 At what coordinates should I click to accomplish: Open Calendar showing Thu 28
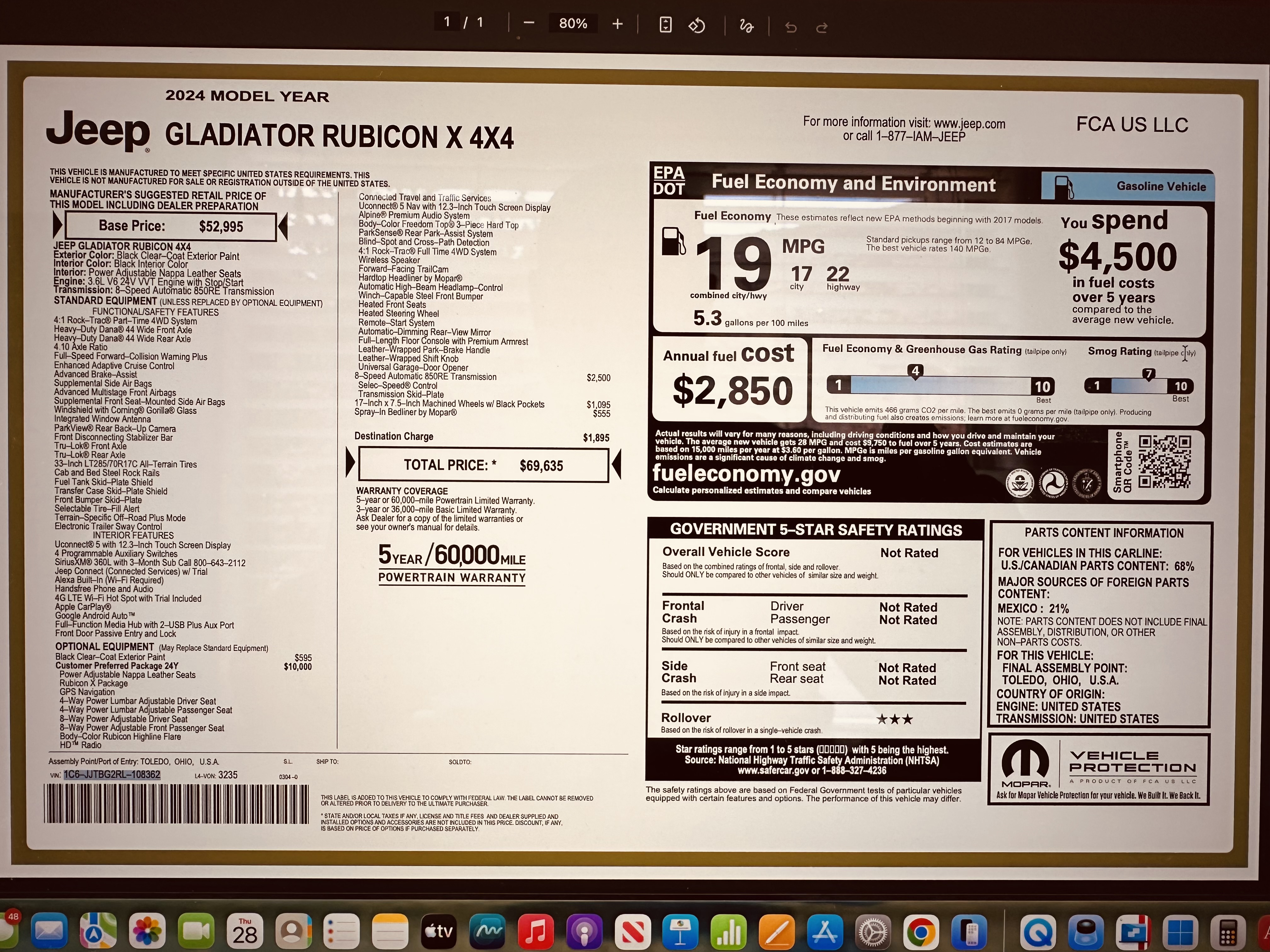tap(245, 931)
